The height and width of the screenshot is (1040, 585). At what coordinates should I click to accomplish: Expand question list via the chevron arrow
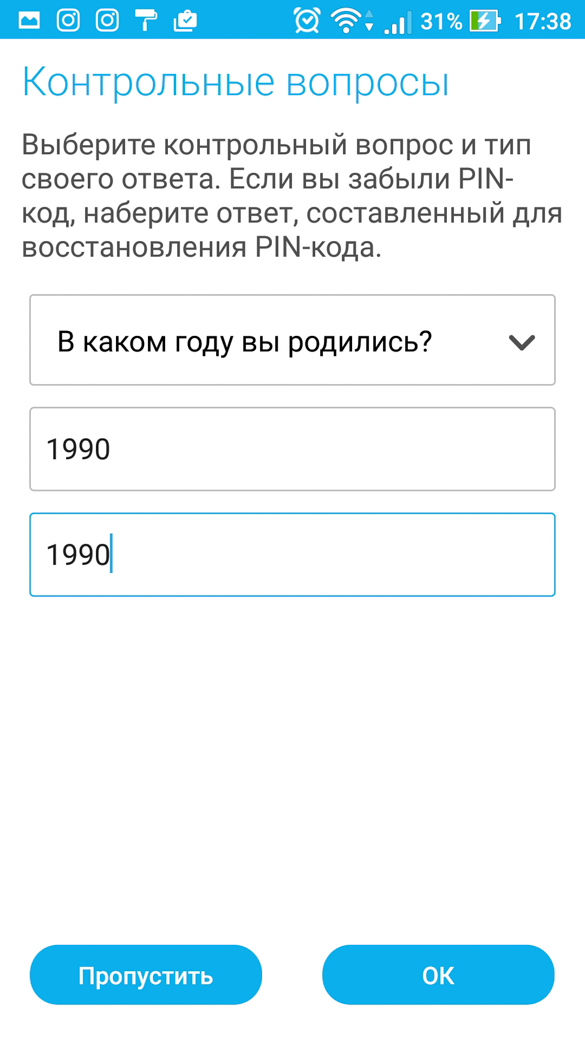pos(521,342)
